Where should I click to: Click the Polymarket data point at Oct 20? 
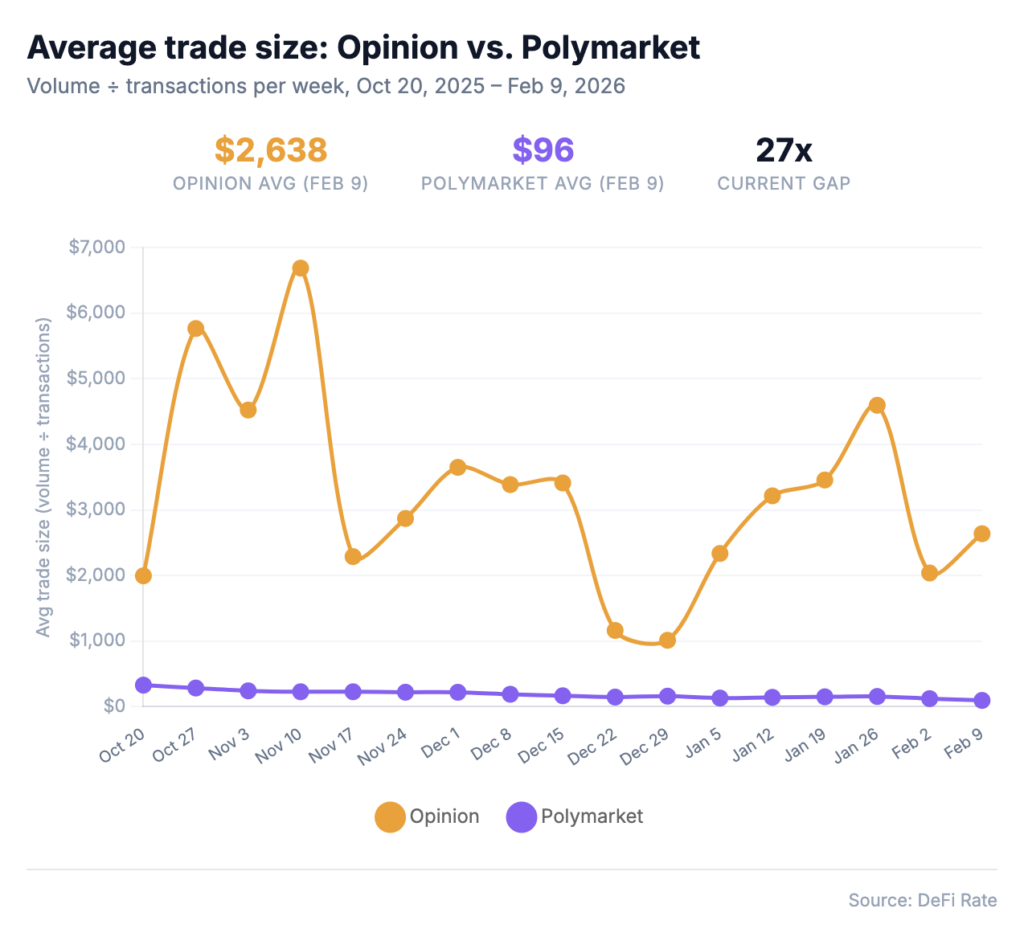click(143, 685)
